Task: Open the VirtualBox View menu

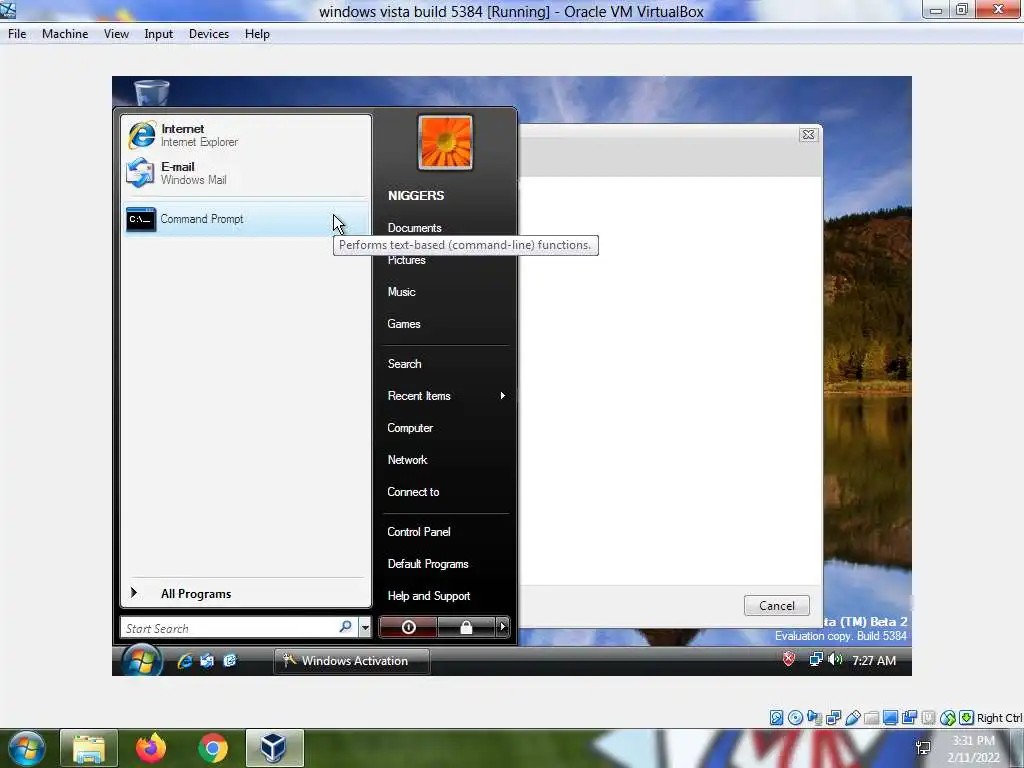Action: coord(116,34)
